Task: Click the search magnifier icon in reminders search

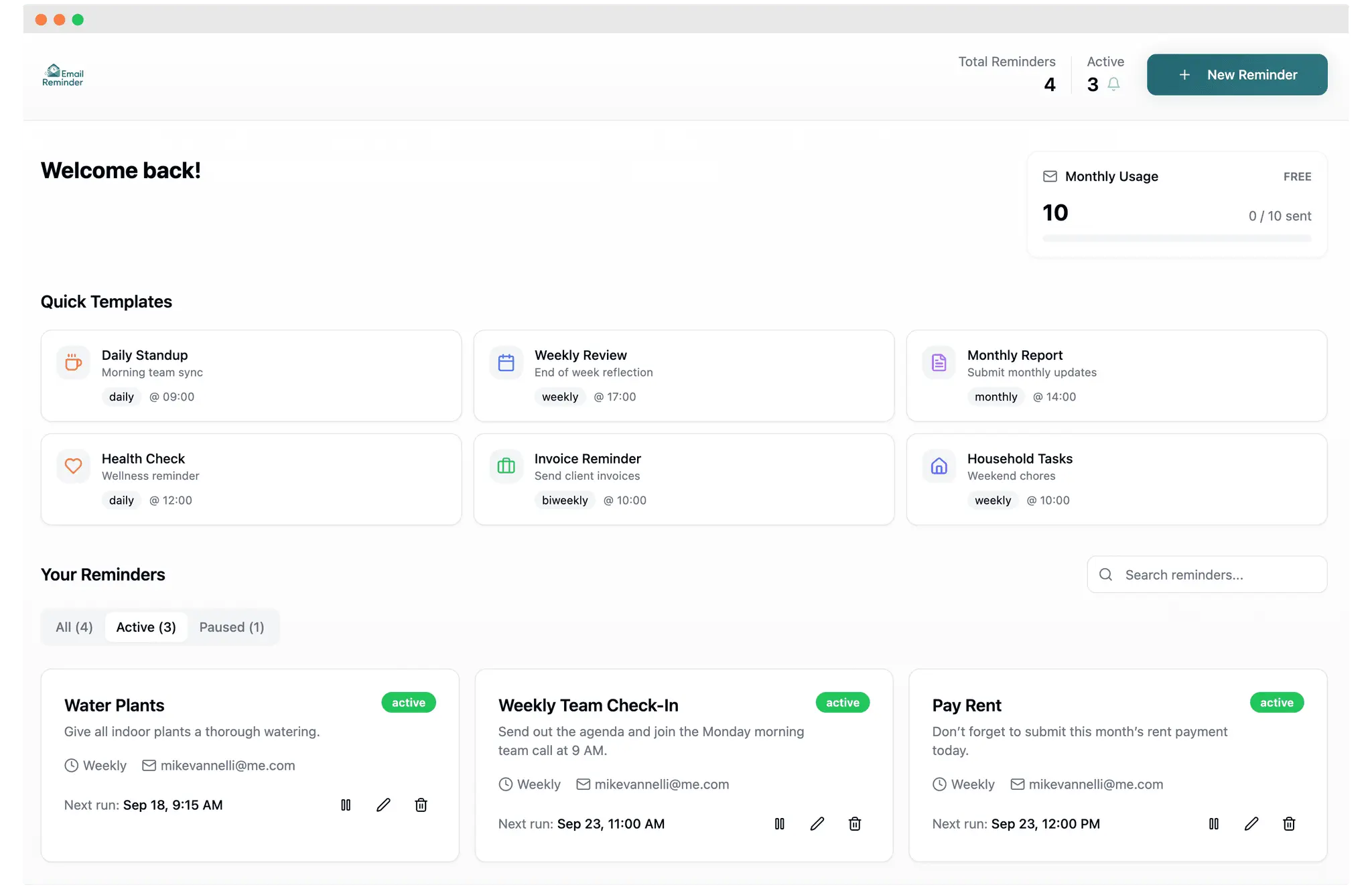Action: pos(1106,575)
